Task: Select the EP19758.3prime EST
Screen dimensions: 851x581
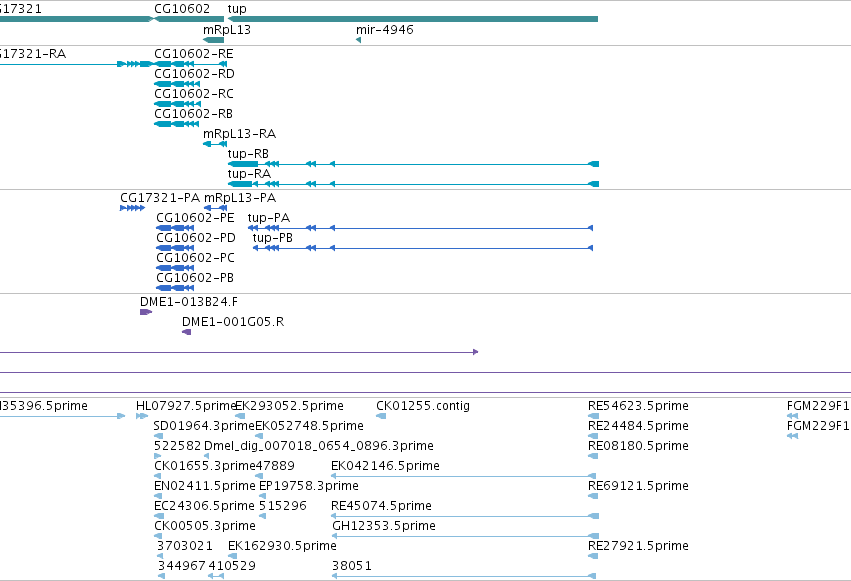Action: click(x=262, y=496)
